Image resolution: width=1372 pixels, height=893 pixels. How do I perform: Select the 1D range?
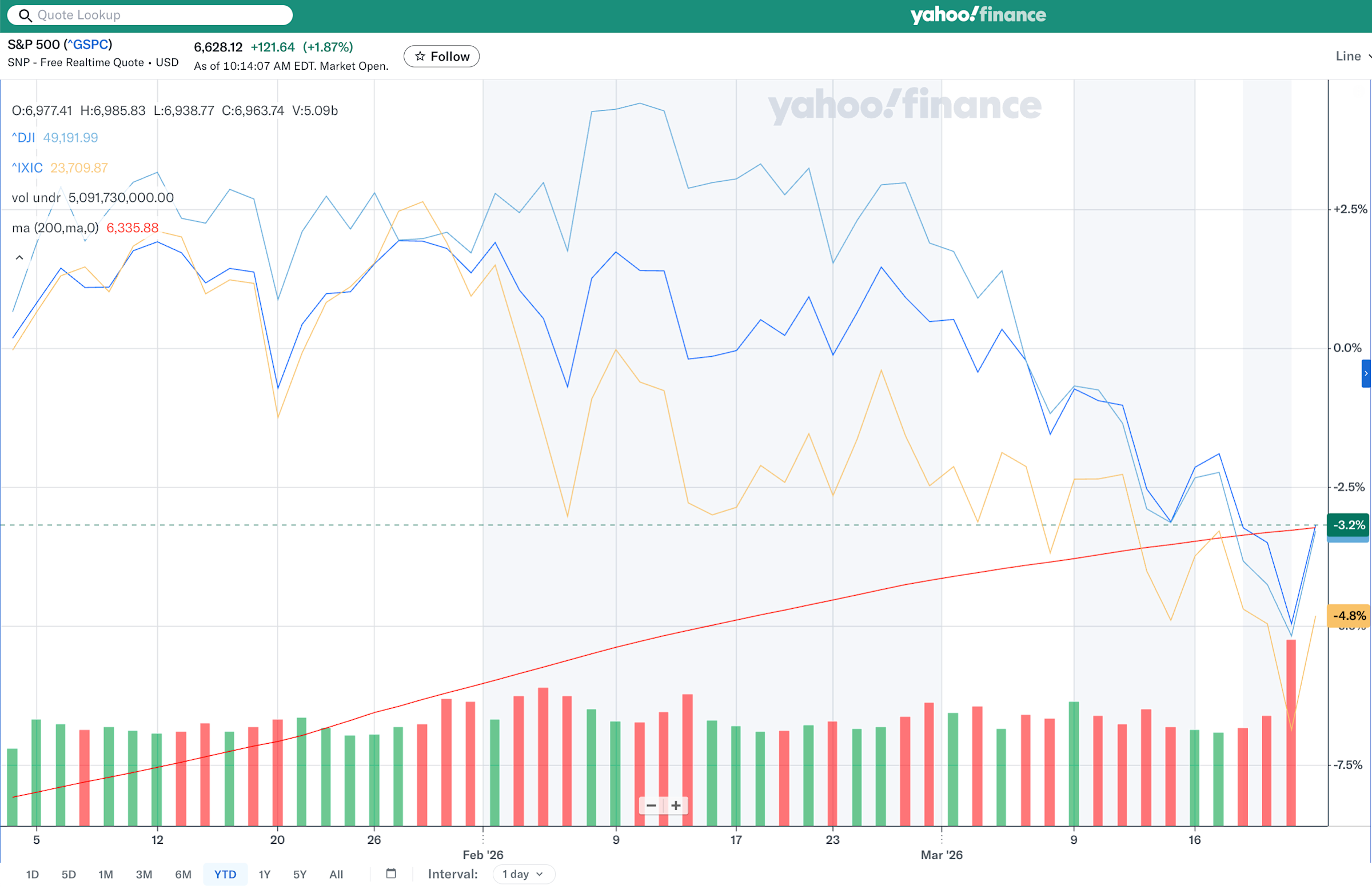32,875
